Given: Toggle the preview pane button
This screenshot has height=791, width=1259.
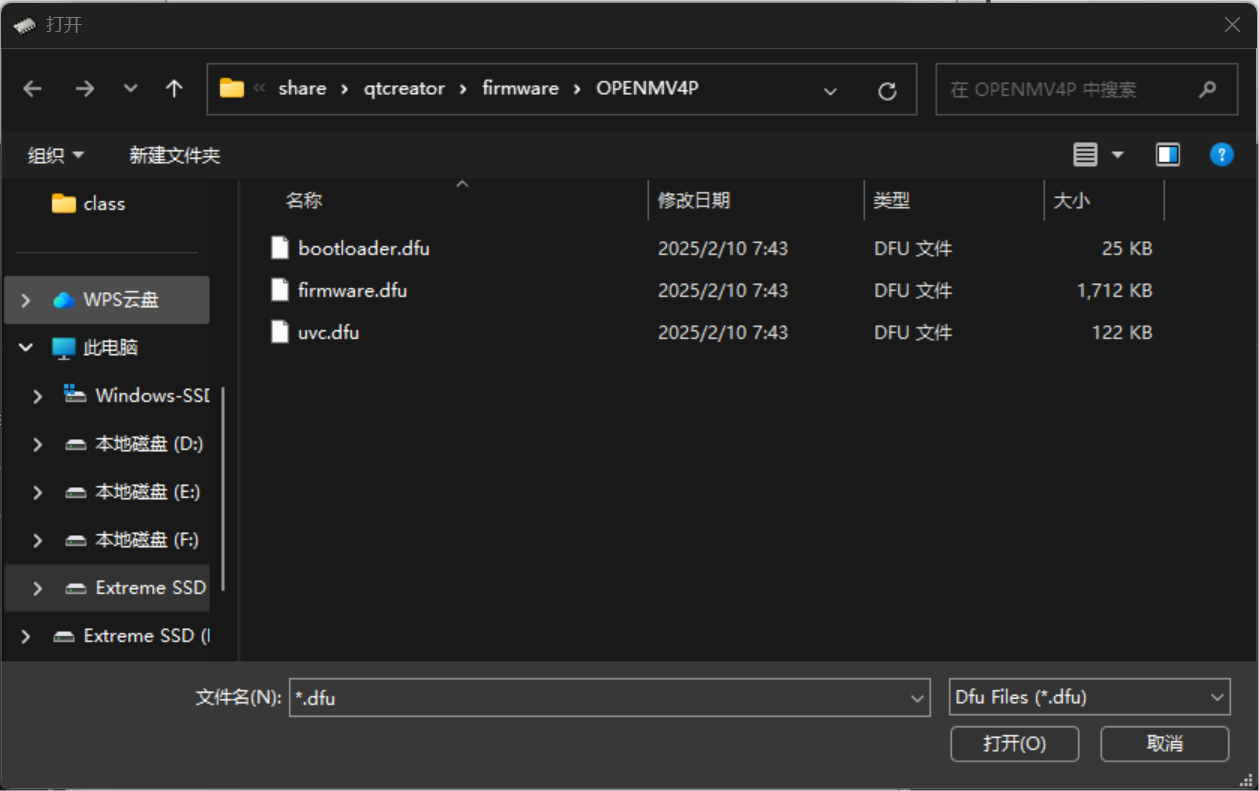Looking at the screenshot, I should (x=1167, y=154).
